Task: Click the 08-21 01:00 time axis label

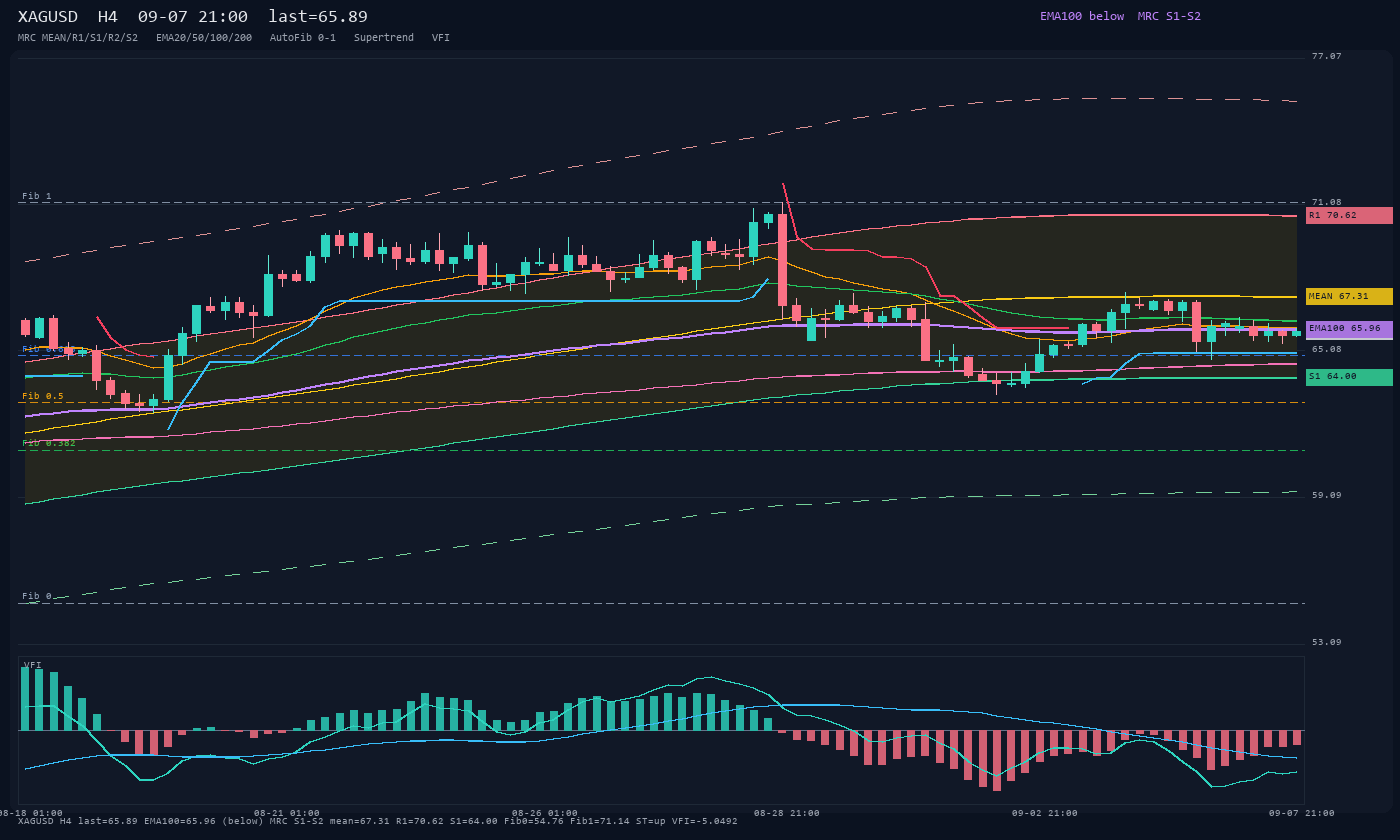Action: (x=287, y=813)
